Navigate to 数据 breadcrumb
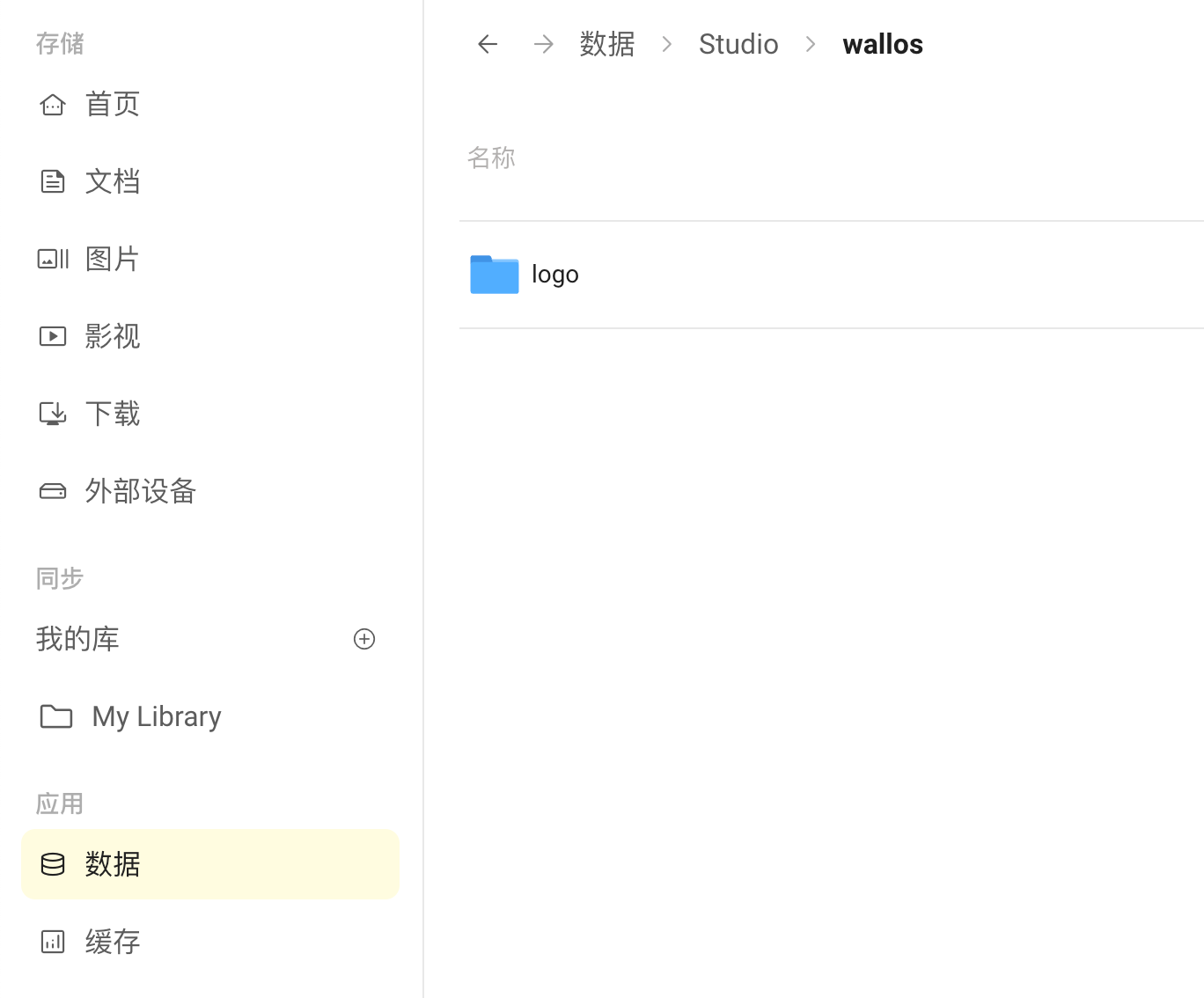Viewport: 1204px width, 998px height. click(607, 44)
